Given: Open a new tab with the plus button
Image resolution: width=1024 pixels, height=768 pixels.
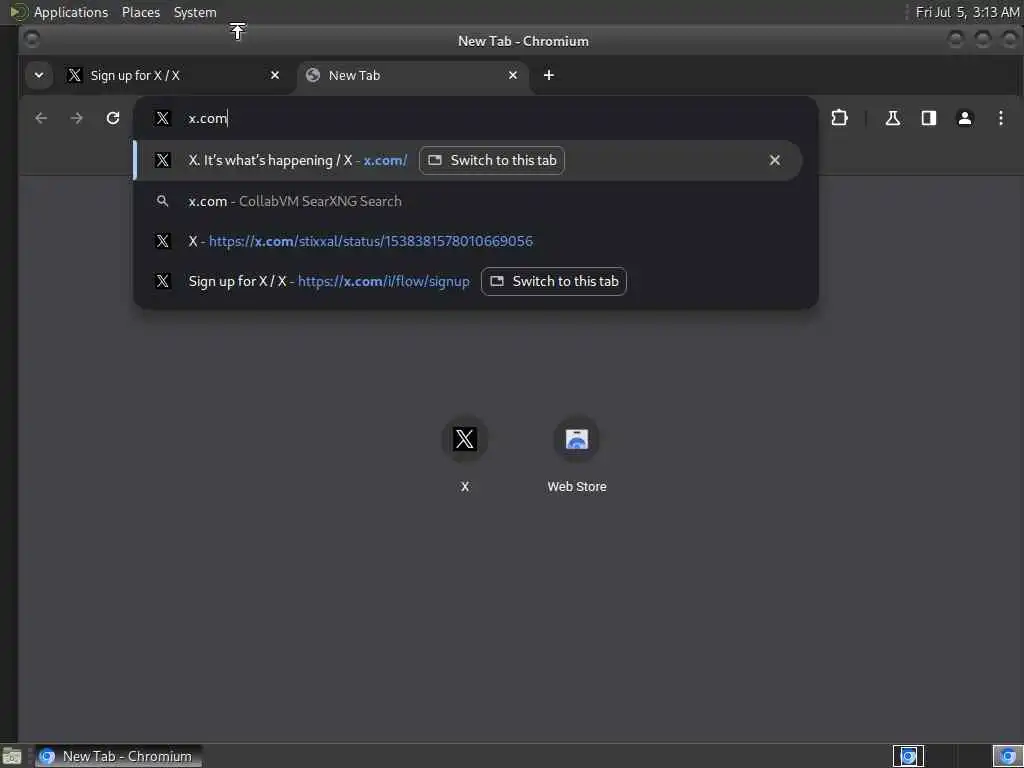Looking at the screenshot, I should [549, 76].
